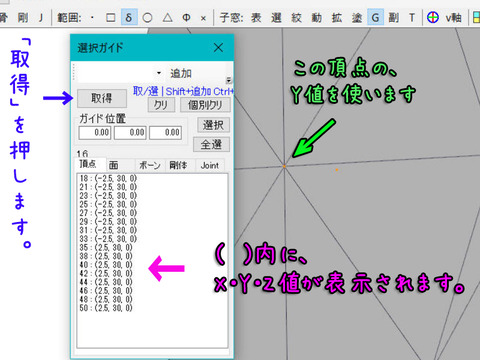Focus the first ガイド位置 X field

95,133
